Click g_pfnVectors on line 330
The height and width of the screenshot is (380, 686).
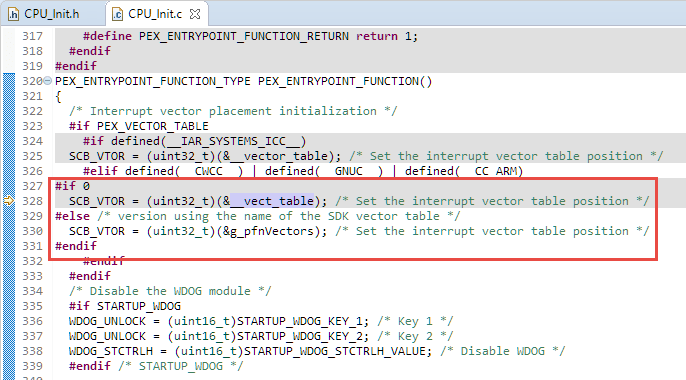coord(272,231)
